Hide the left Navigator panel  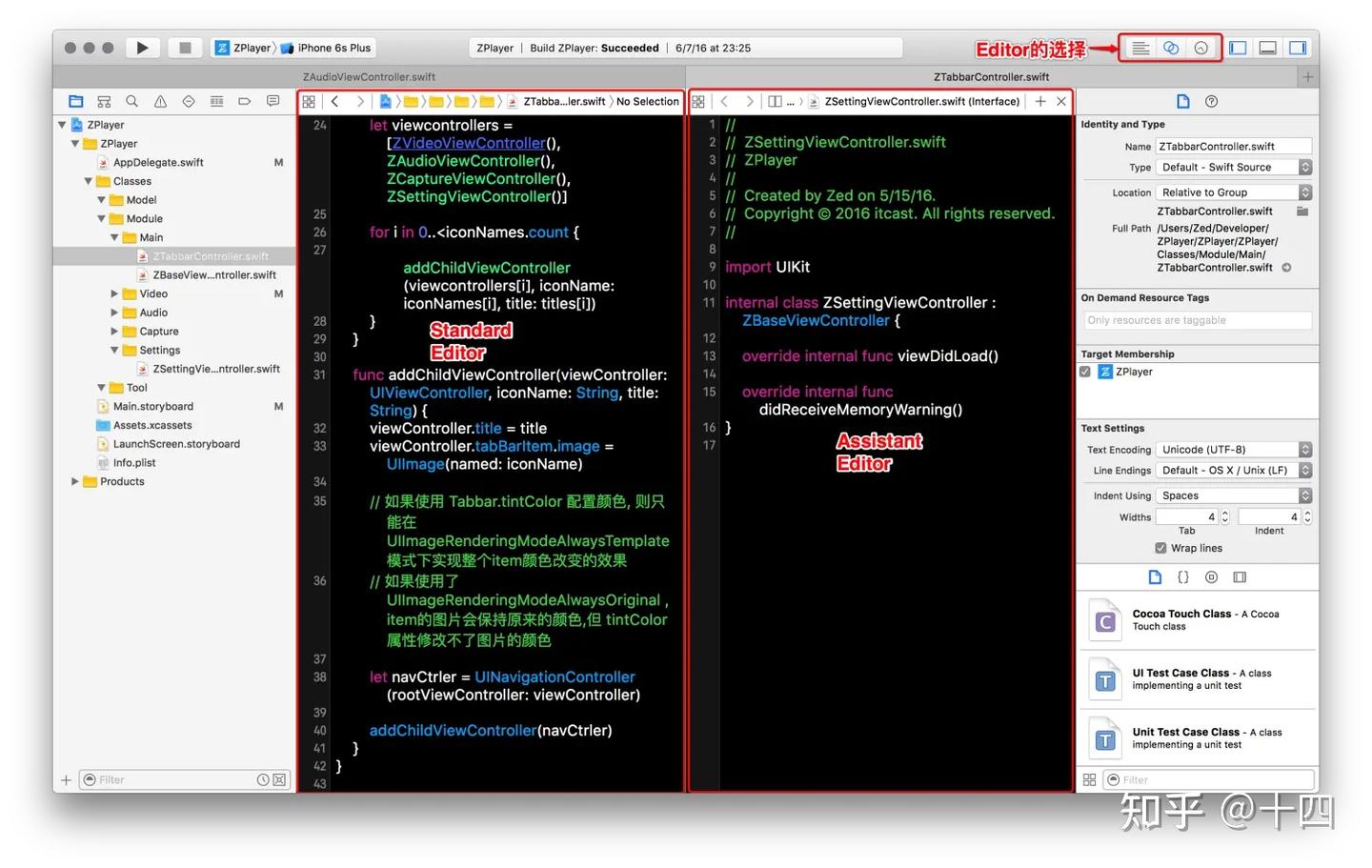click(1237, 47)
